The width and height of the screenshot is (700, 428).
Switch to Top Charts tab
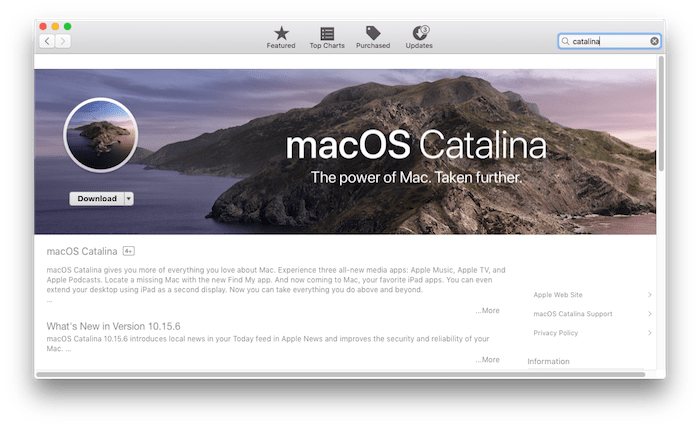[x=327, y=37]
